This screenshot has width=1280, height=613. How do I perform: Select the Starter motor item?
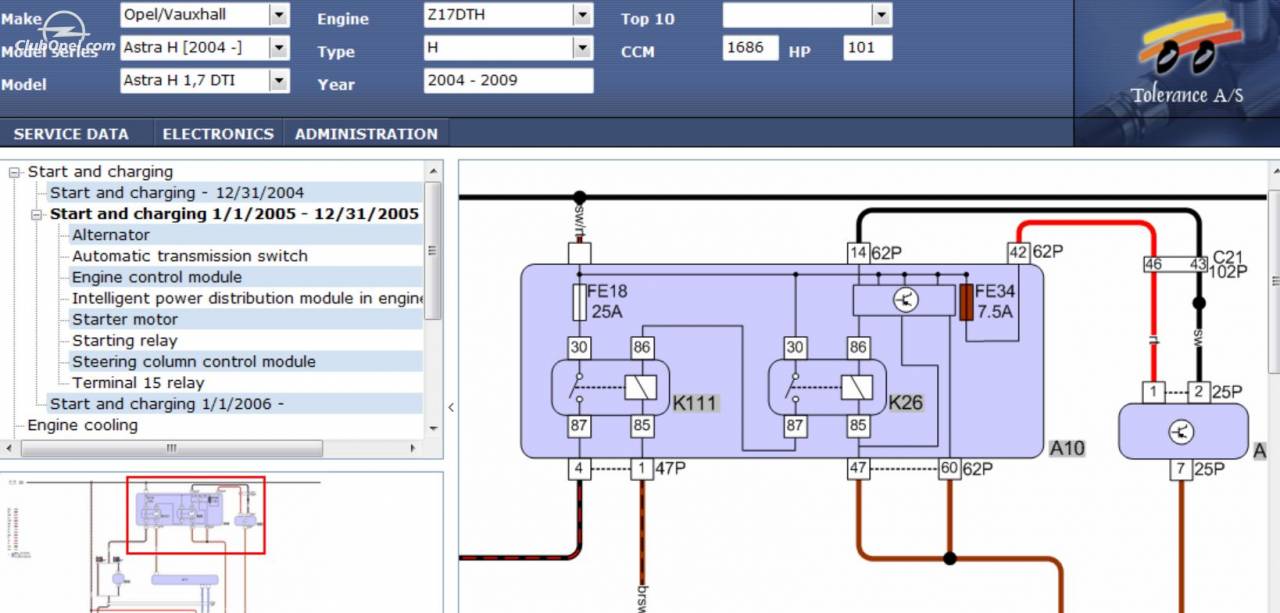(125, 319)
